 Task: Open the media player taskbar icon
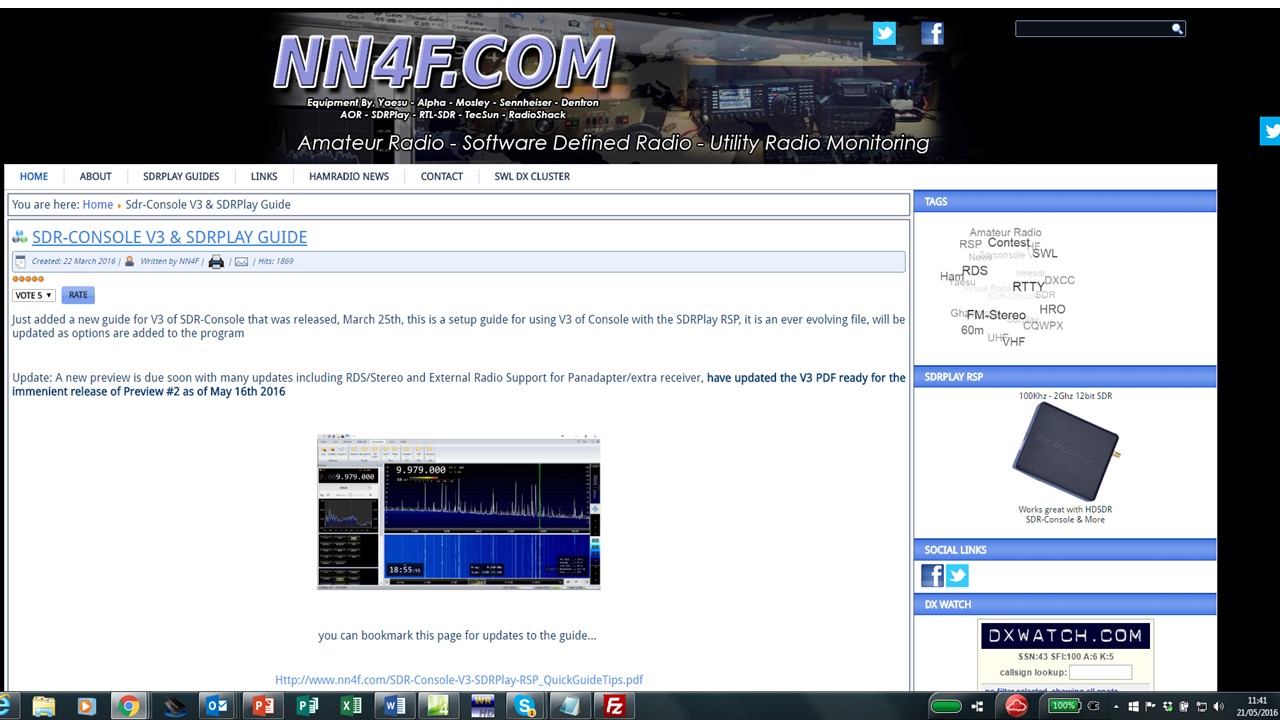(85, 706)
